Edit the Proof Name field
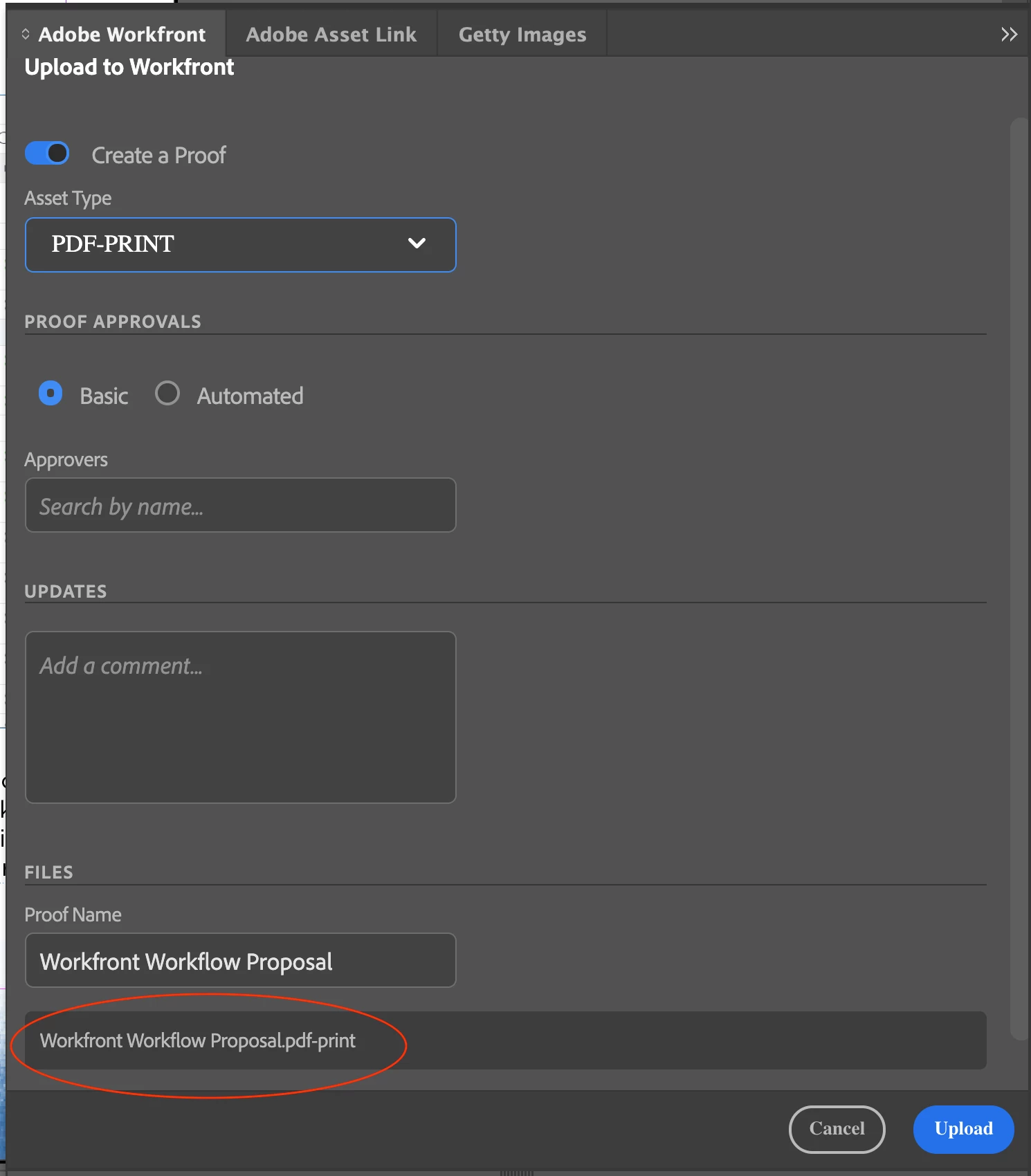This screenshot has width=1031, height=1176. click(x=241, y=960)
